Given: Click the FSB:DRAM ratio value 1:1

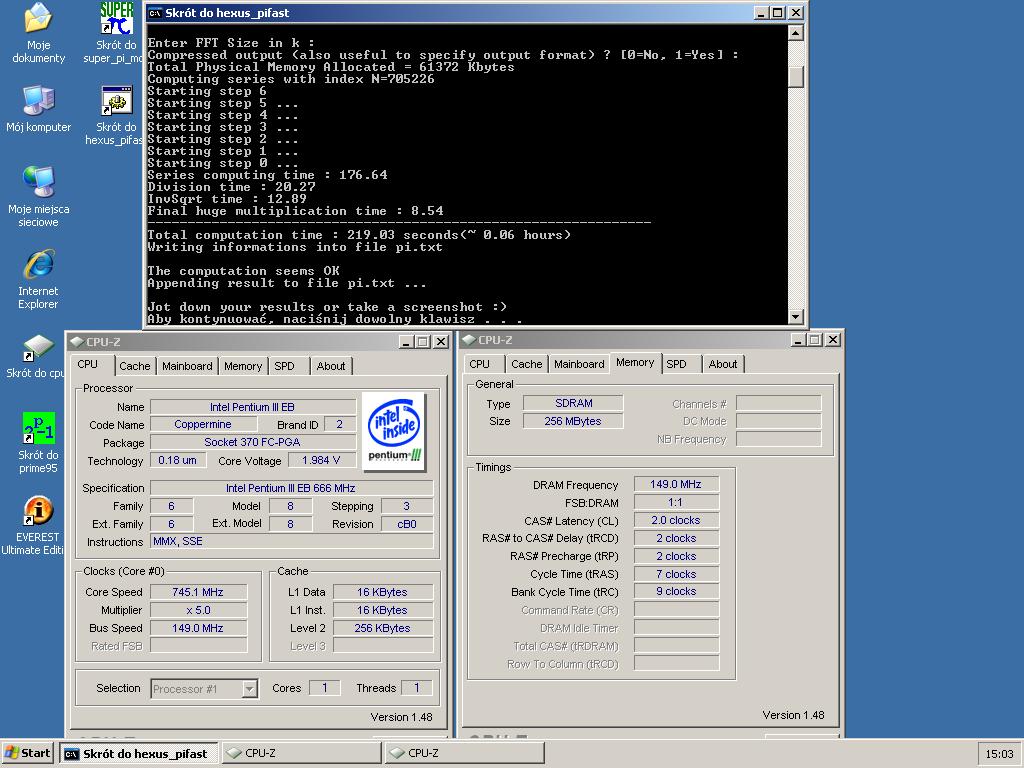Looking at the screenshot, I should (676, 502).
